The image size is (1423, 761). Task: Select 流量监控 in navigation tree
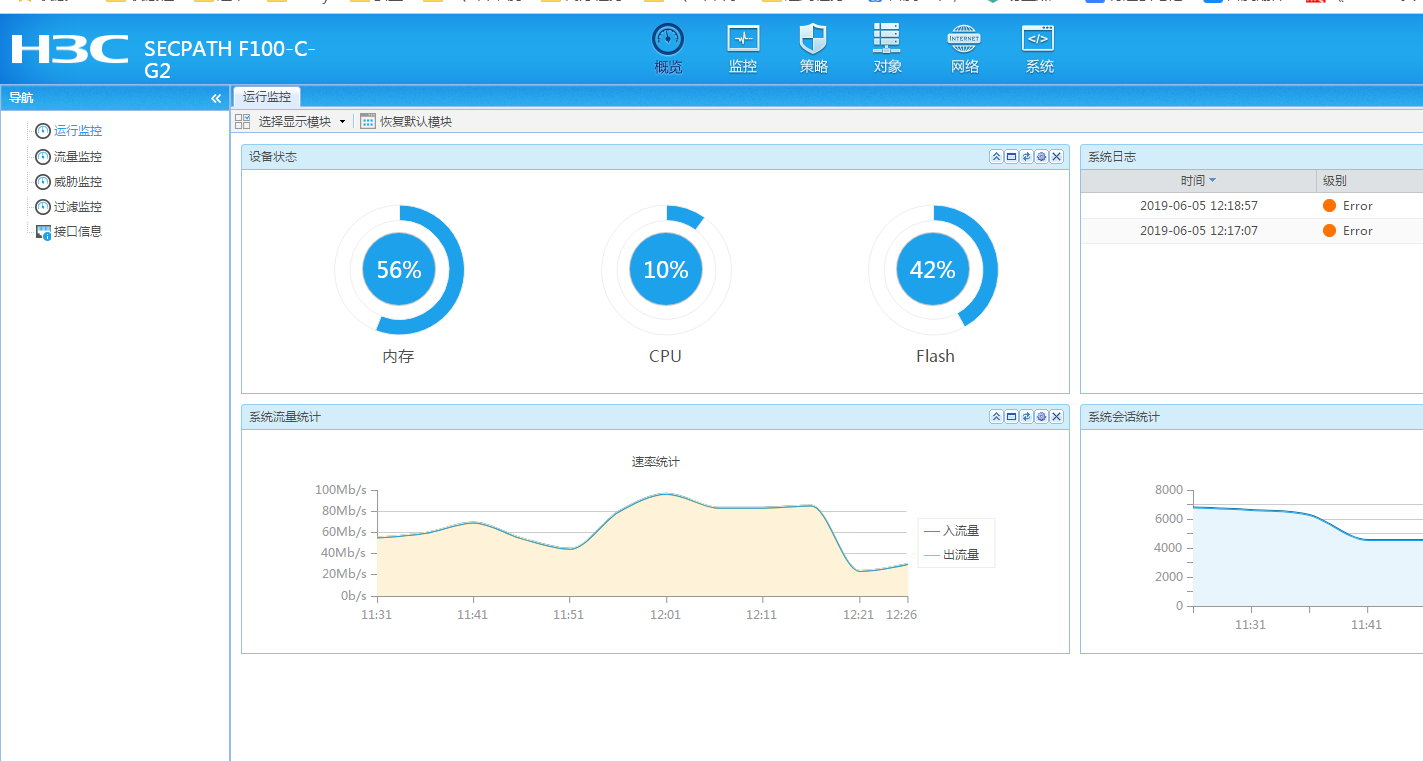77,157
